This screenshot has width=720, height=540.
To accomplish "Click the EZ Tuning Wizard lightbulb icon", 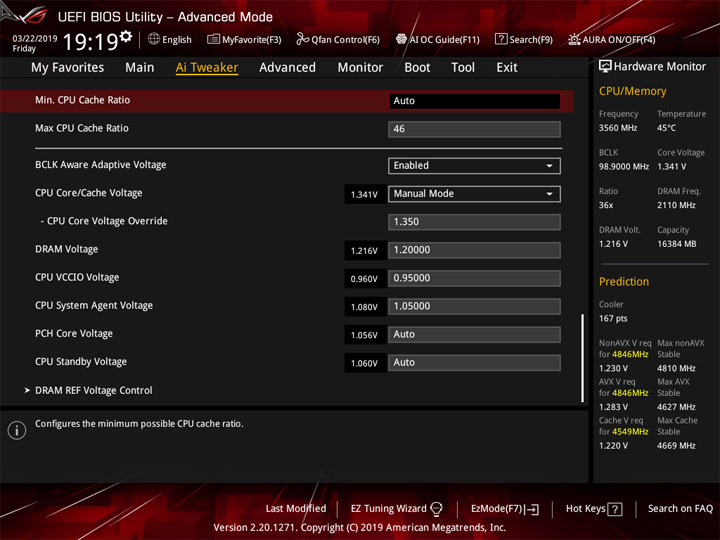I will pos(436,509).
